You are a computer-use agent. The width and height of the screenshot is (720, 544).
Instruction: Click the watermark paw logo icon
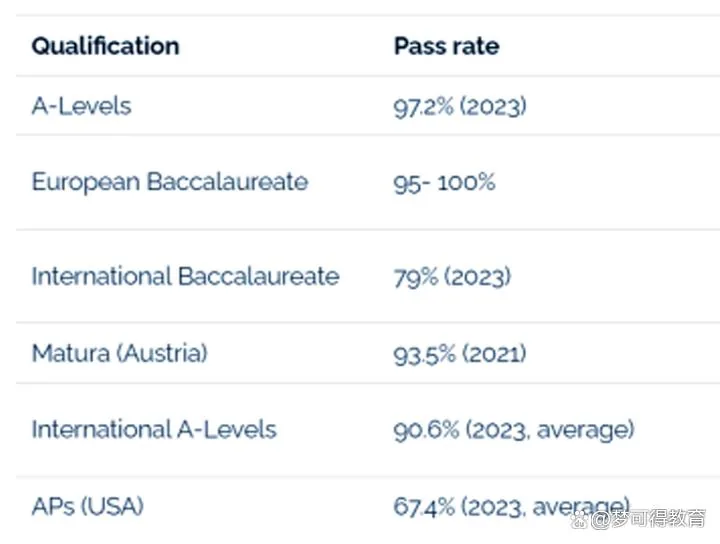[580, 519]
